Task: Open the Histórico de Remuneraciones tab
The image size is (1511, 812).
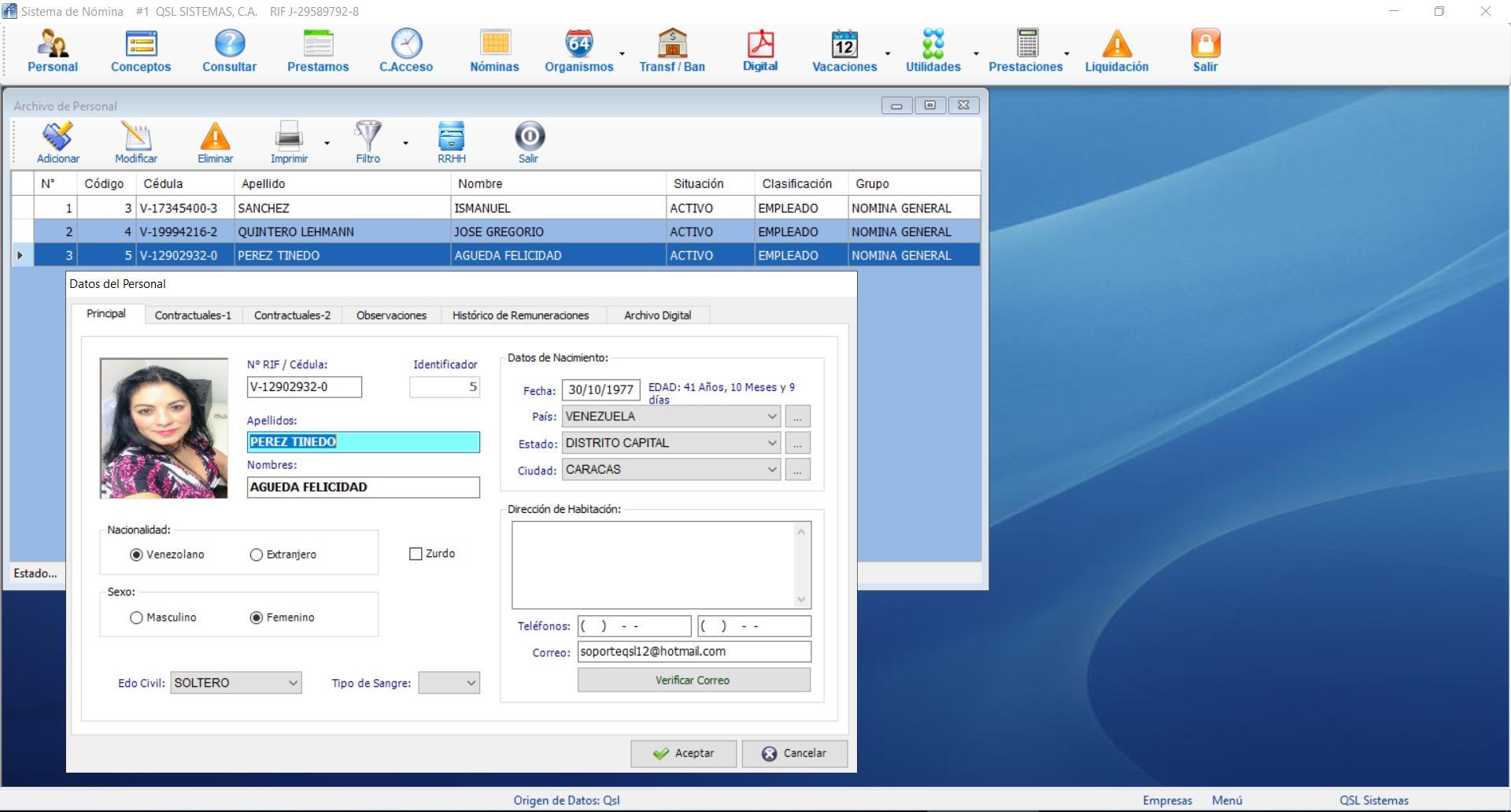Action: pos(520,316)
